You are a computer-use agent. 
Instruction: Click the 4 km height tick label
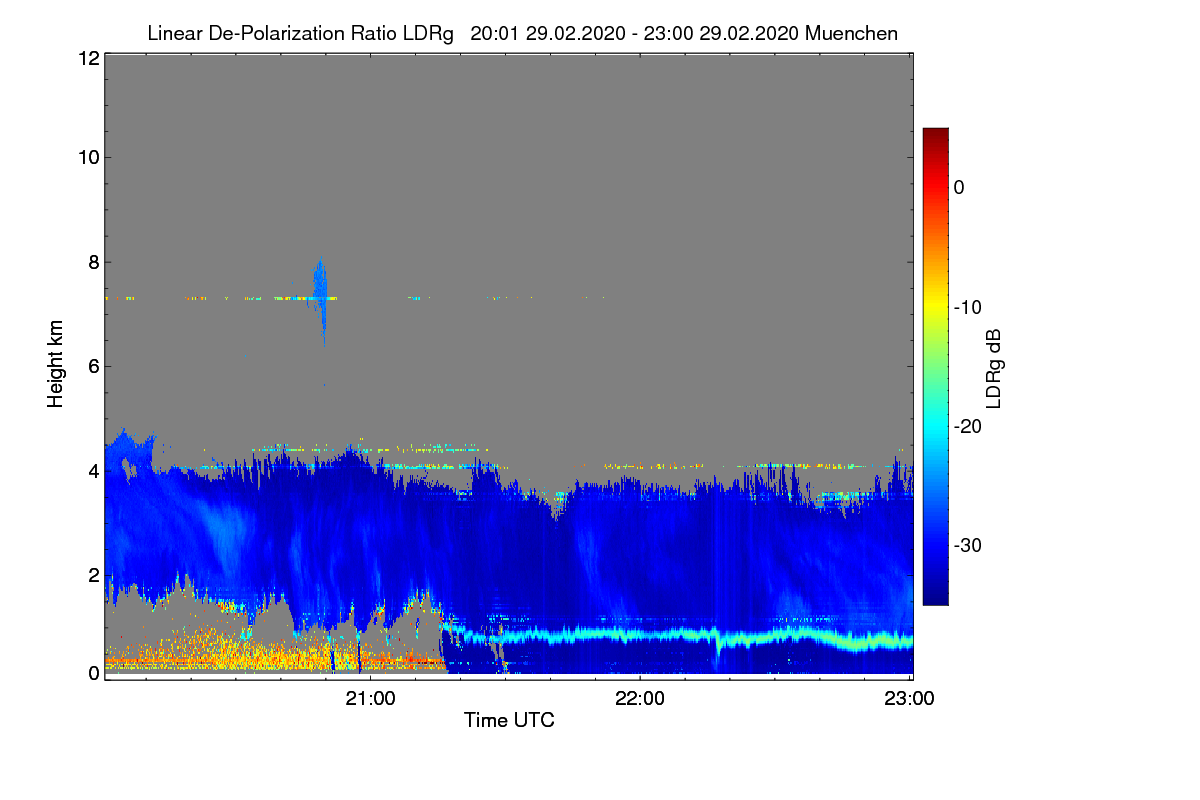click(92, 470)
